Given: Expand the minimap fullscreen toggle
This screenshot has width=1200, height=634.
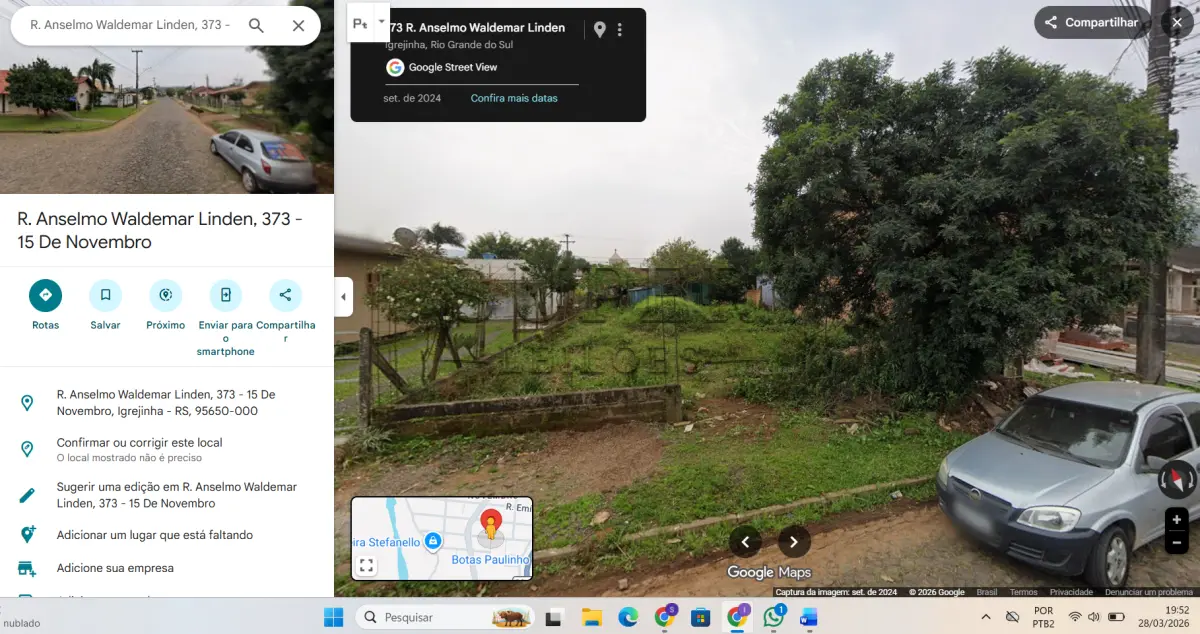Looking at the screenshot, I should [366, 566].
